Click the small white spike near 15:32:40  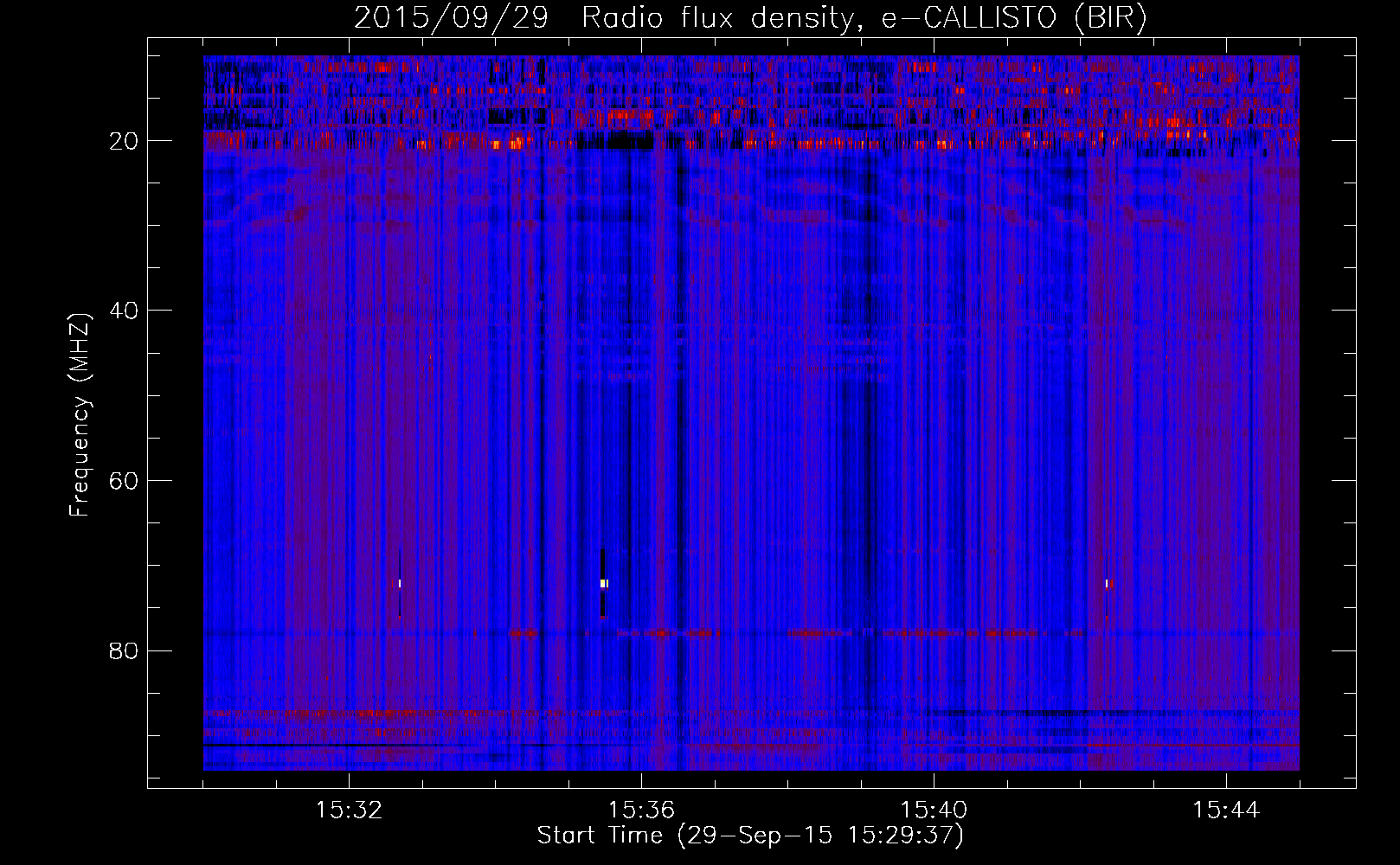[400, 583]
